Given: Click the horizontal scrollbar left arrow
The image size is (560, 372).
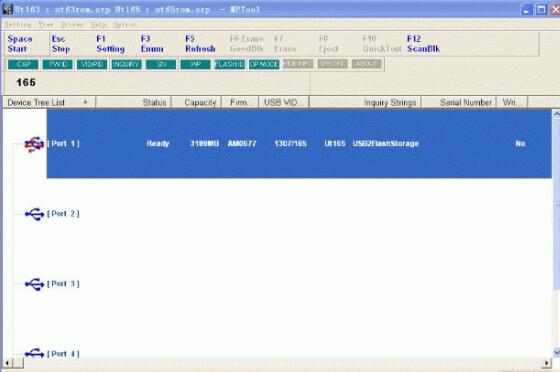Looking at the screenshot, I should [x=8, y=363].
